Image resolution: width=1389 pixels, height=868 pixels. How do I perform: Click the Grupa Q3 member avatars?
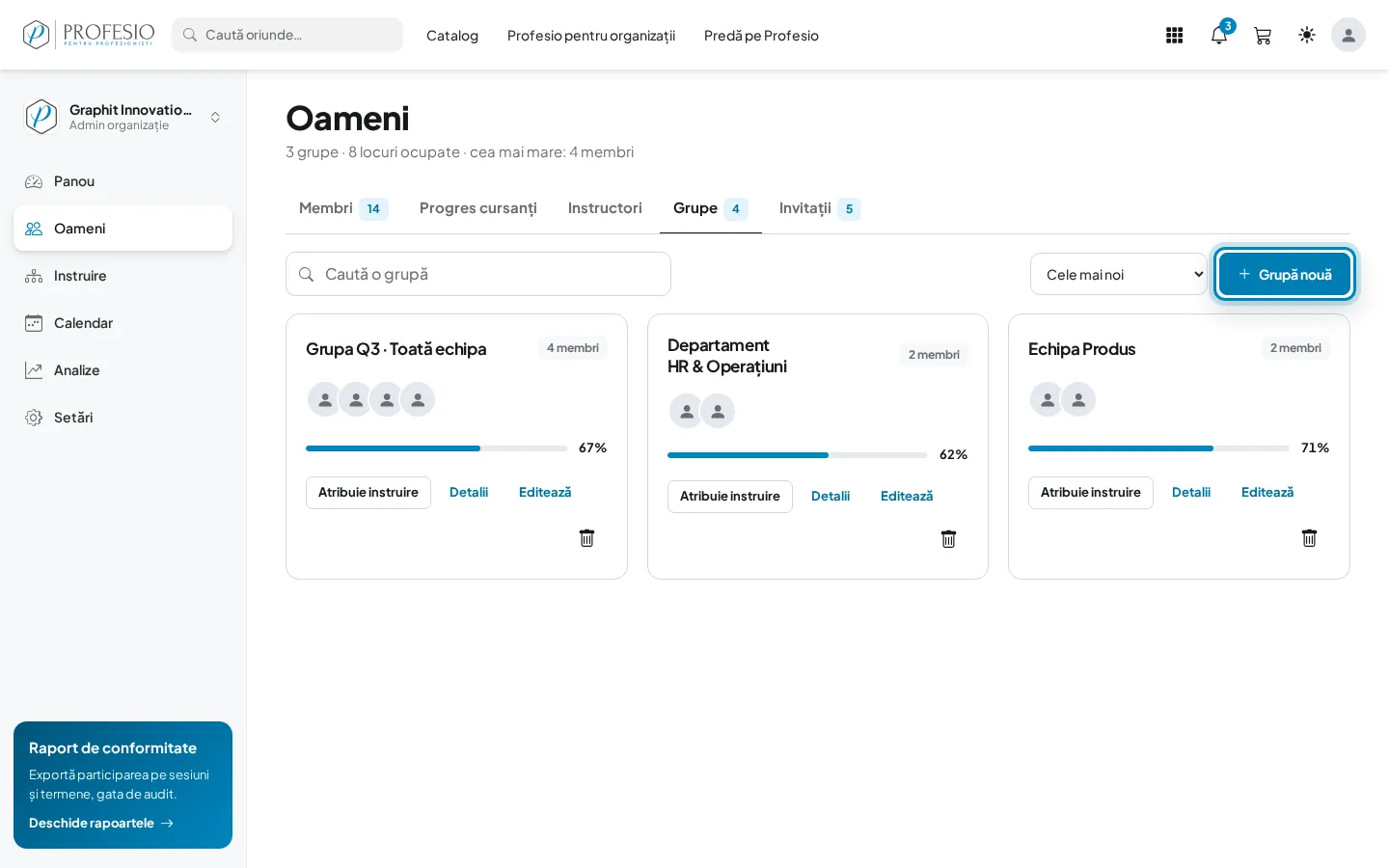371,399
